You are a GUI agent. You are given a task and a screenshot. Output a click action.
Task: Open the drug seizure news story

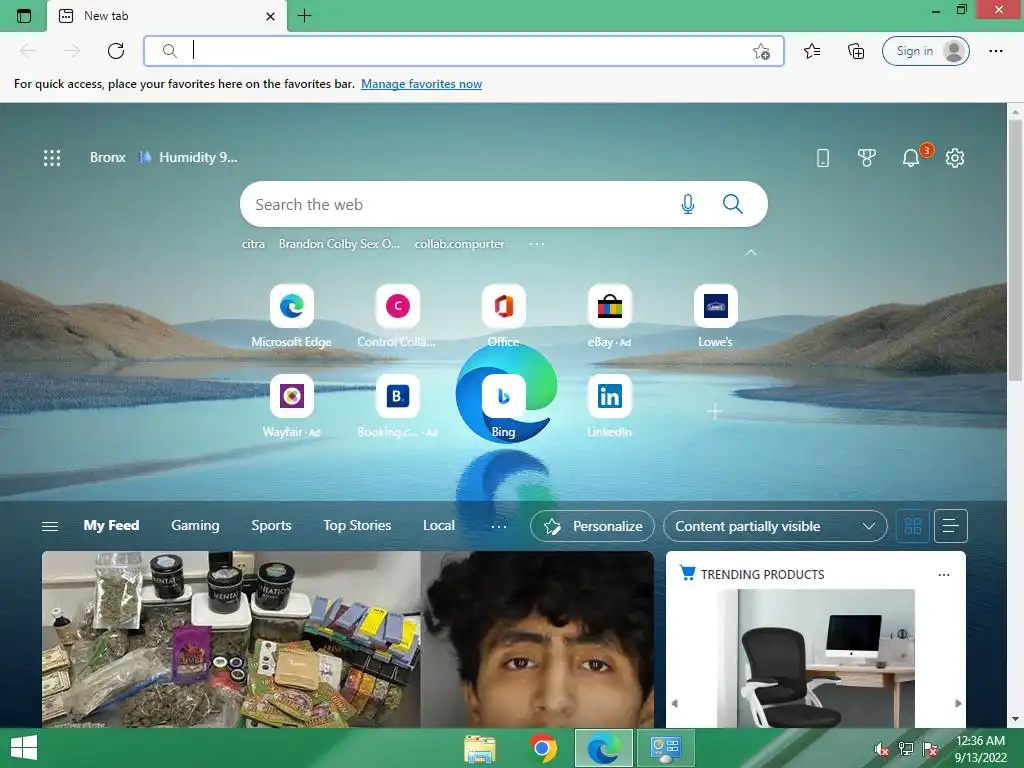(347, 639)
